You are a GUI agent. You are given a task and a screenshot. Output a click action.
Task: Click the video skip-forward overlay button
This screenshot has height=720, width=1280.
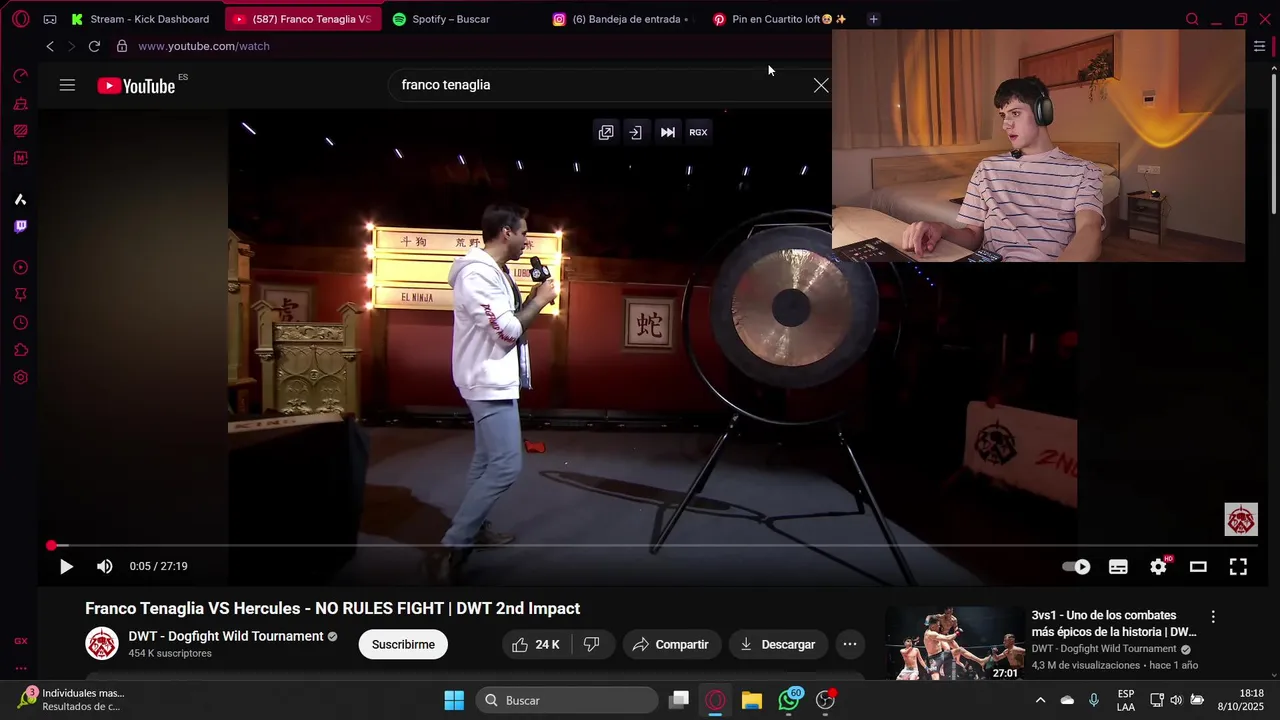click(667, 132)
